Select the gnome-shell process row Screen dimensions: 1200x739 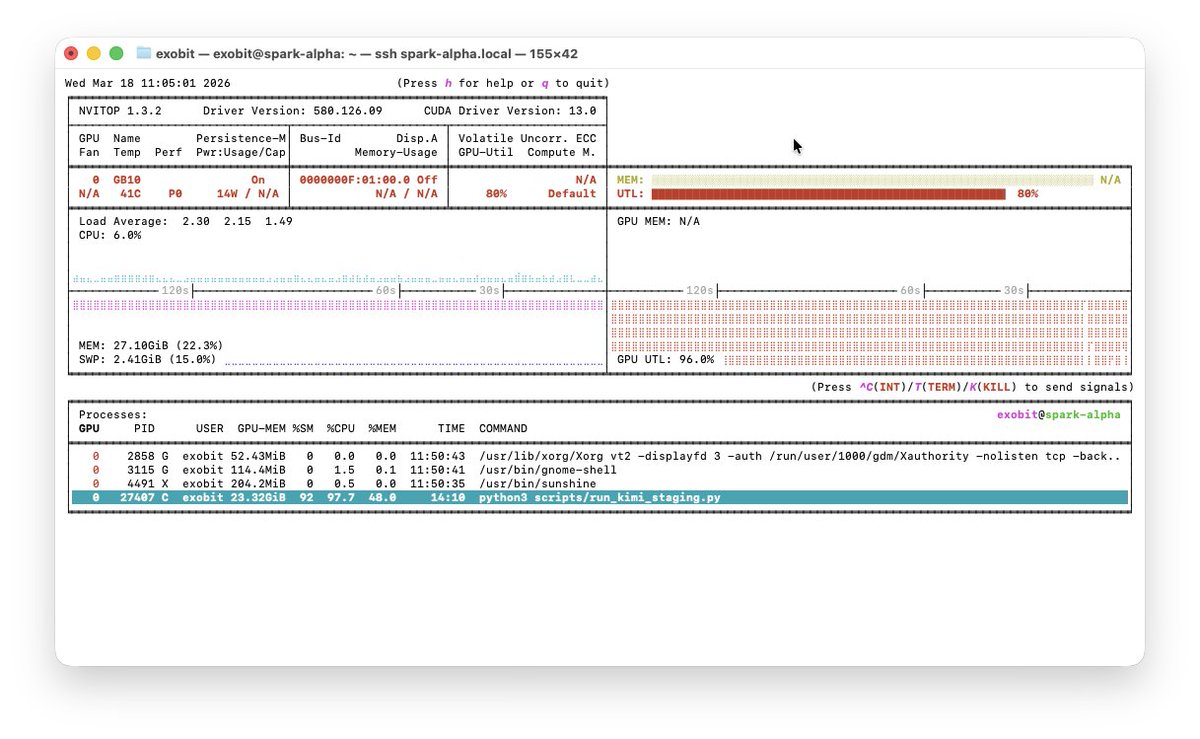tap(600, 470)
